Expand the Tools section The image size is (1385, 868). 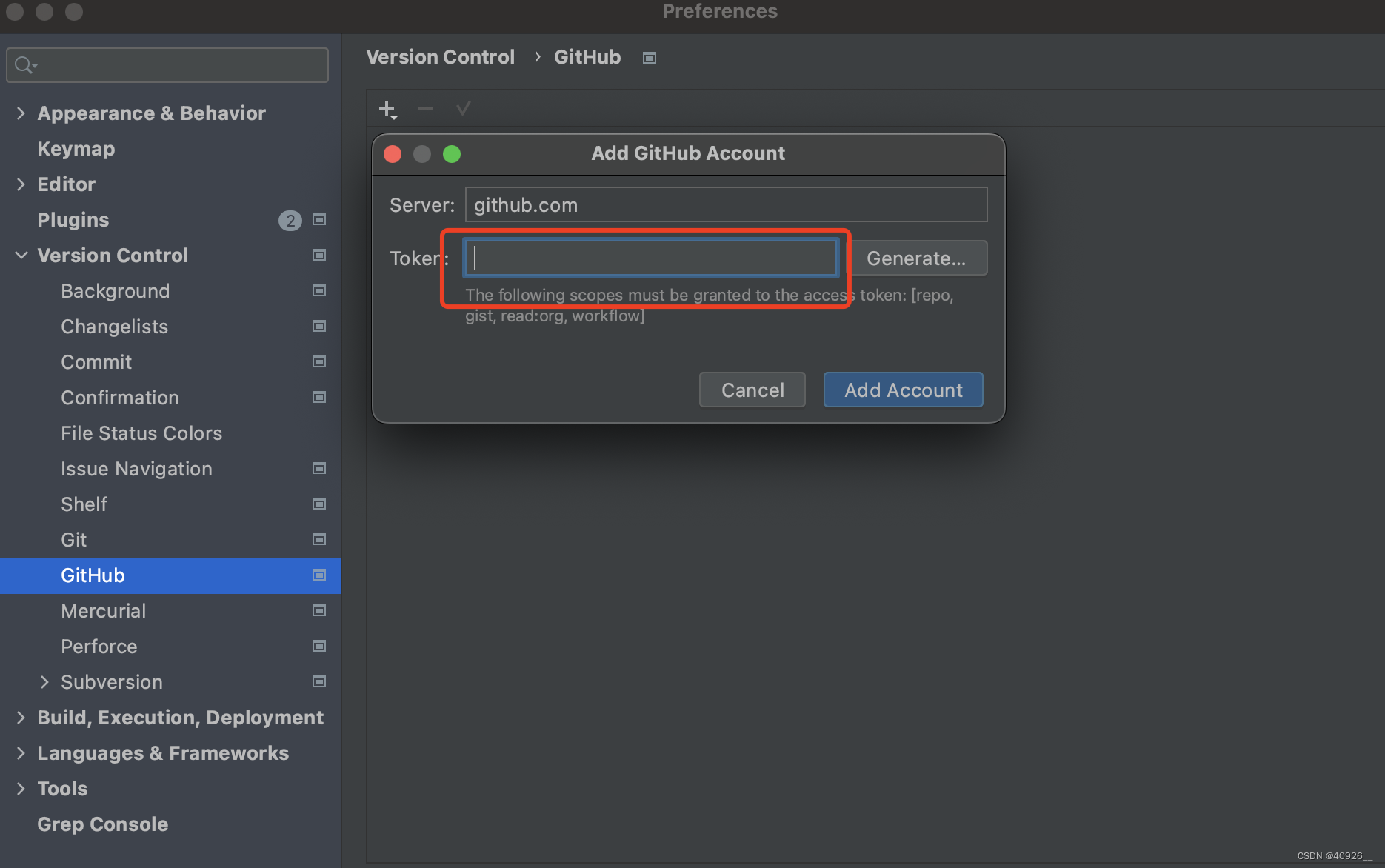point(21,789)
